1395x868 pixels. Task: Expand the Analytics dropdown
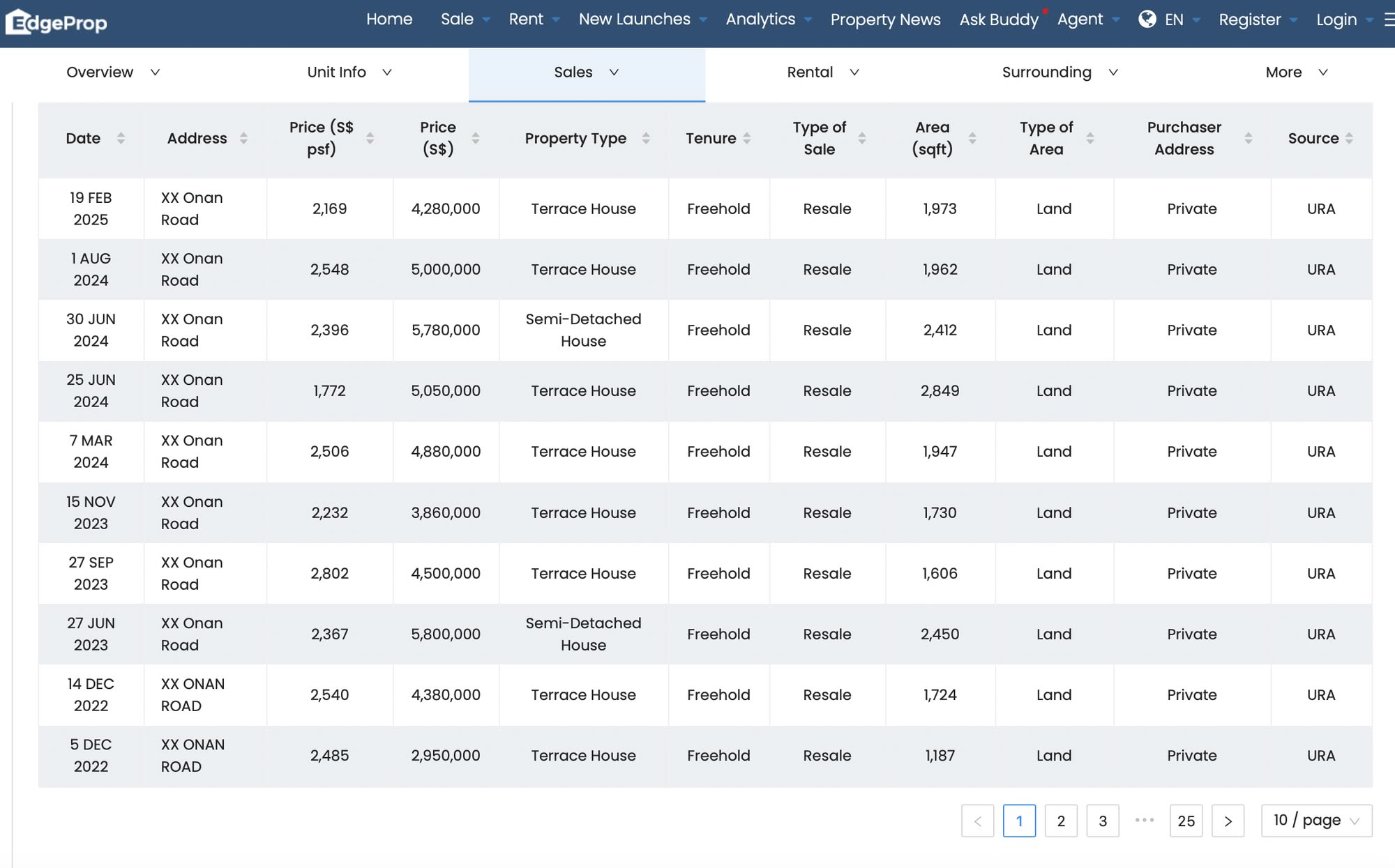pos(808,20)
